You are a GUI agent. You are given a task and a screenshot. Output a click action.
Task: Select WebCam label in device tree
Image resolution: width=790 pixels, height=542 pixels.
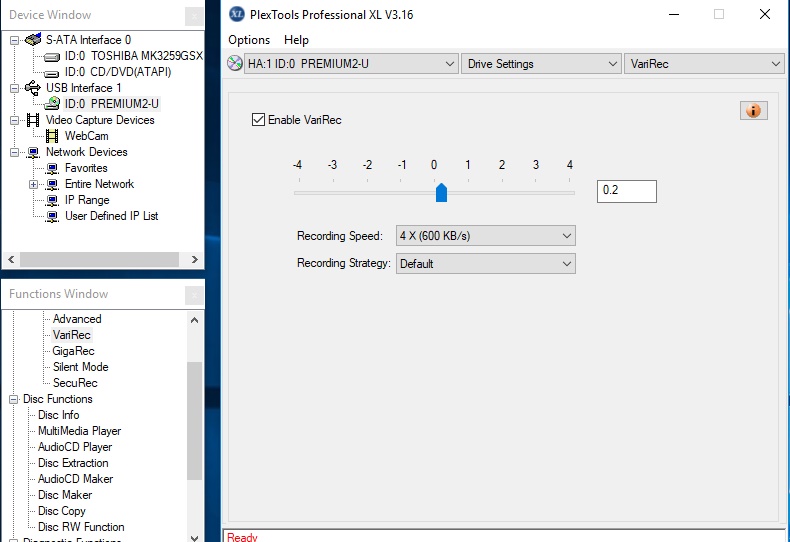pyautogui.click(x=87, y=136)
